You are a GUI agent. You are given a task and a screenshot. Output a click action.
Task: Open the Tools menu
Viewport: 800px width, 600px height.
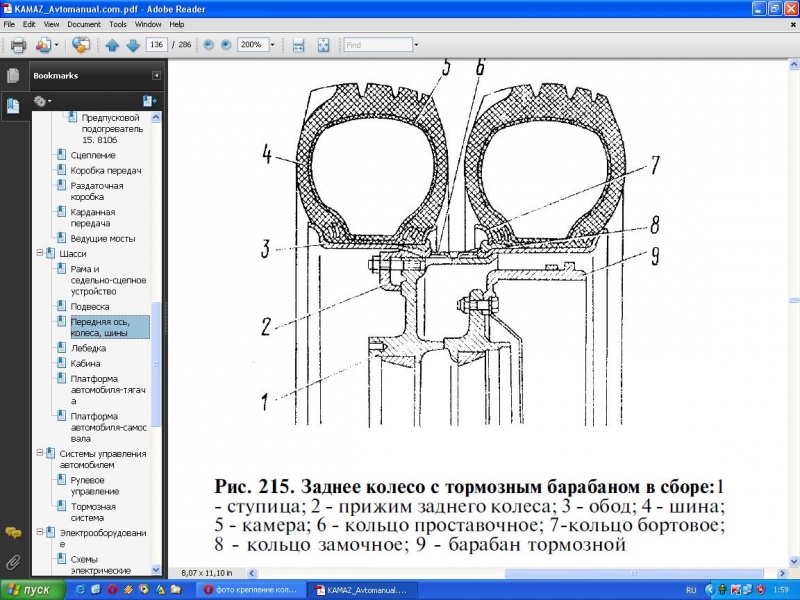118,23
